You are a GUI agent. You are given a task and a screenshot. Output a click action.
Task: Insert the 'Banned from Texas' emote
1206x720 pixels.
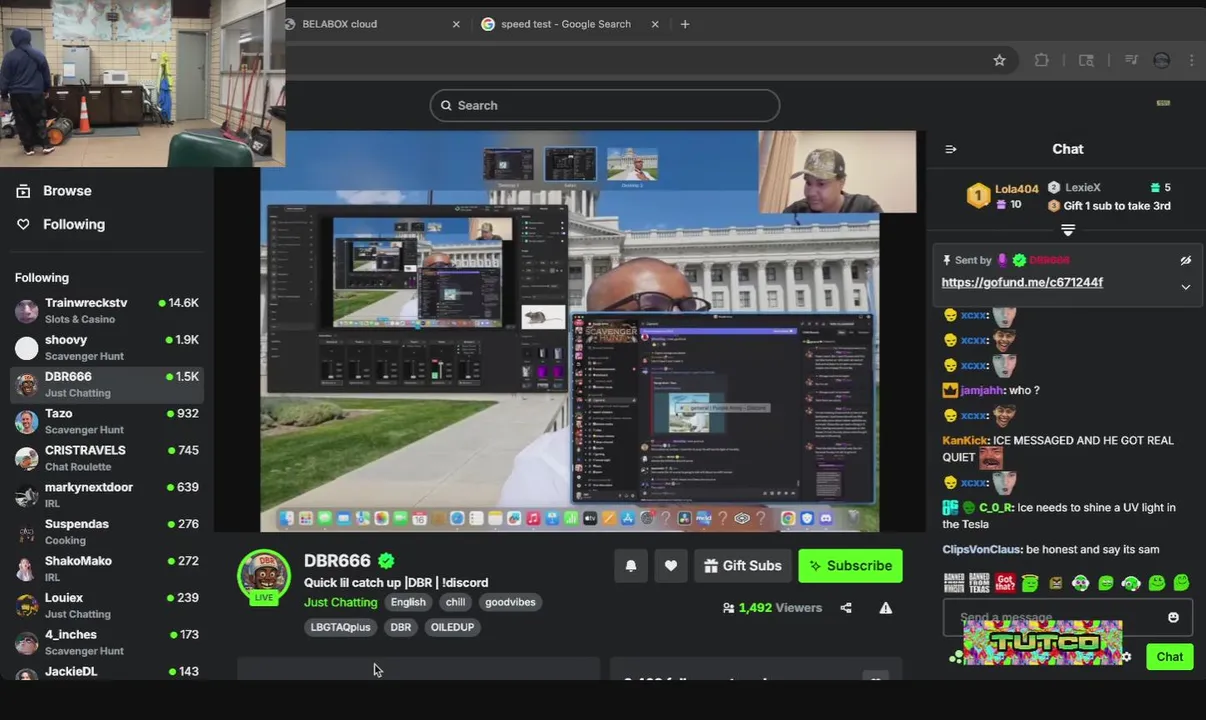pos(979,582)
